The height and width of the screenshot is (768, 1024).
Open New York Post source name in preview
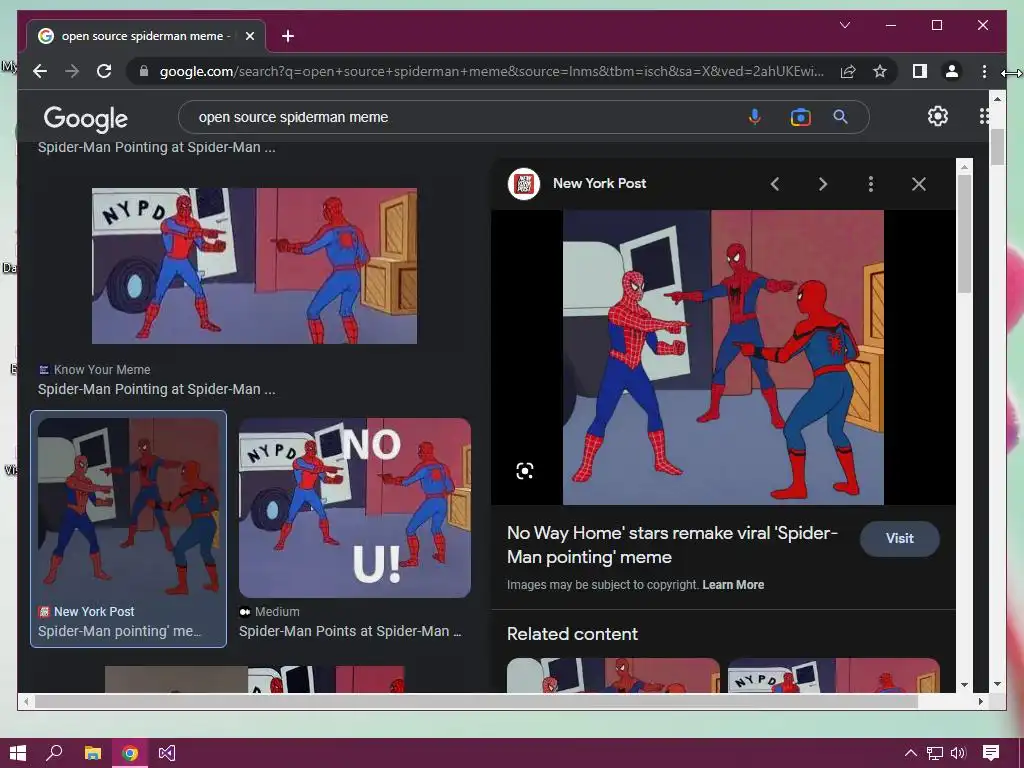[599, 184]
